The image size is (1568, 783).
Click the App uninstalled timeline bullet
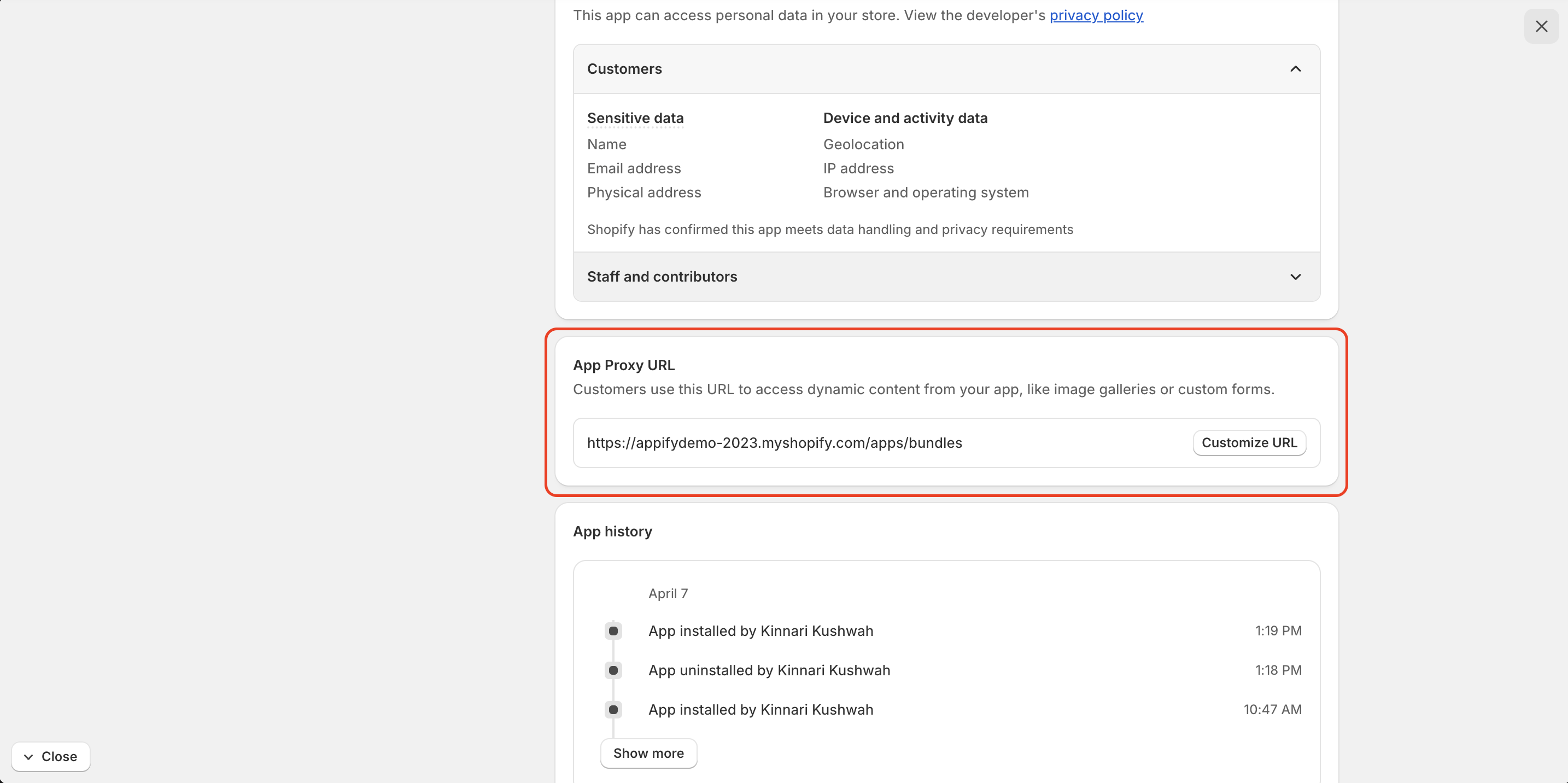point(613,670)
